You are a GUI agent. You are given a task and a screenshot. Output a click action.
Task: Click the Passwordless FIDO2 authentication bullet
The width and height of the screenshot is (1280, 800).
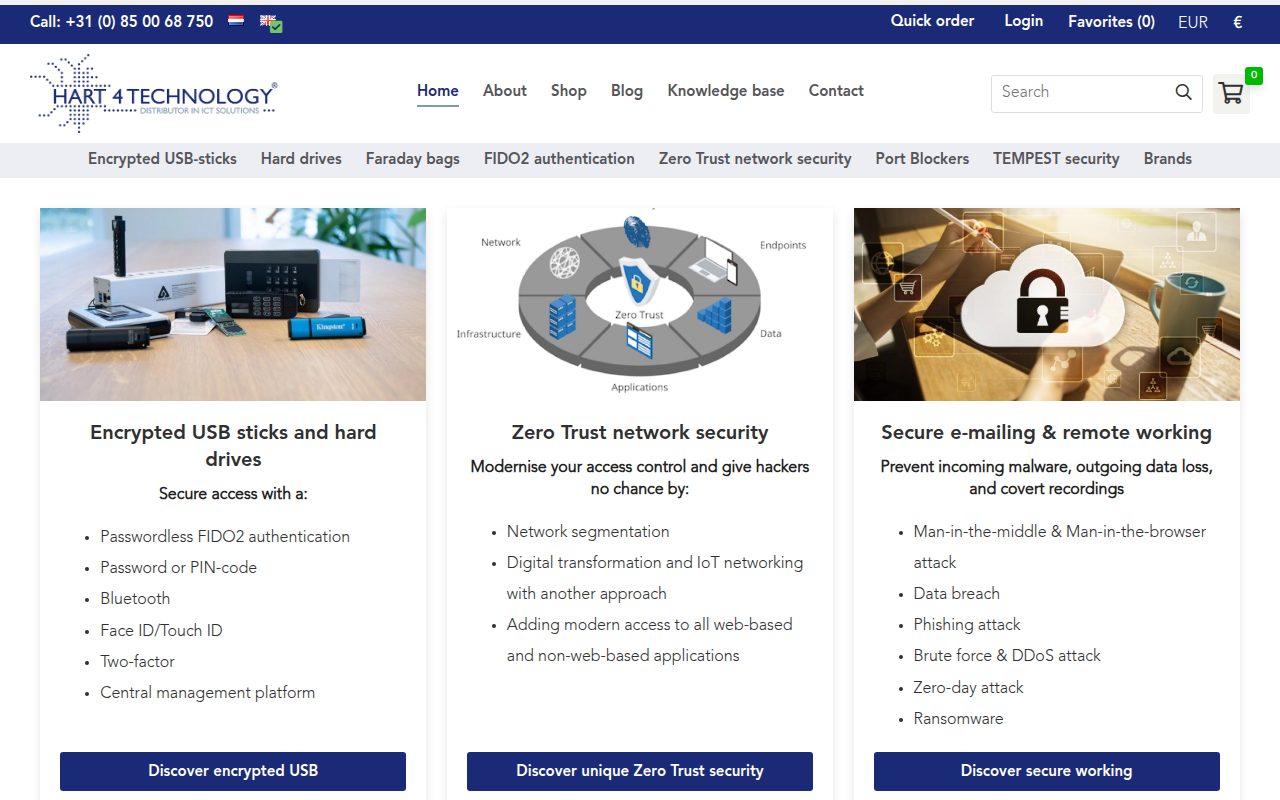click(225, 537)
